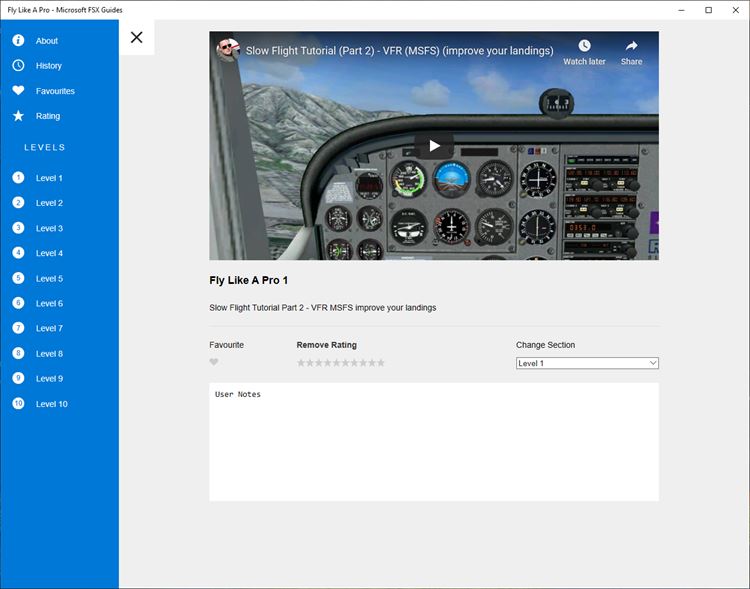This screenshot has height=589, width=750.
Task: Click the 'Slow Flight Tutorial Part 2' description text
Action: (322, 308)
